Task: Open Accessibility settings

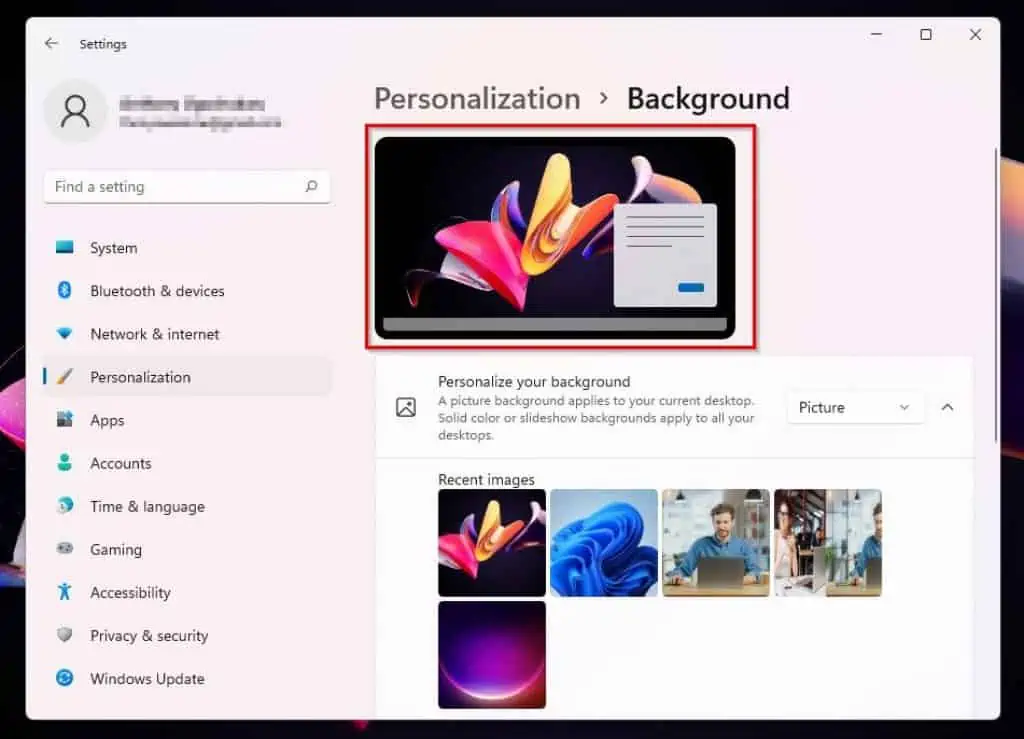Action: pos(130,592)
